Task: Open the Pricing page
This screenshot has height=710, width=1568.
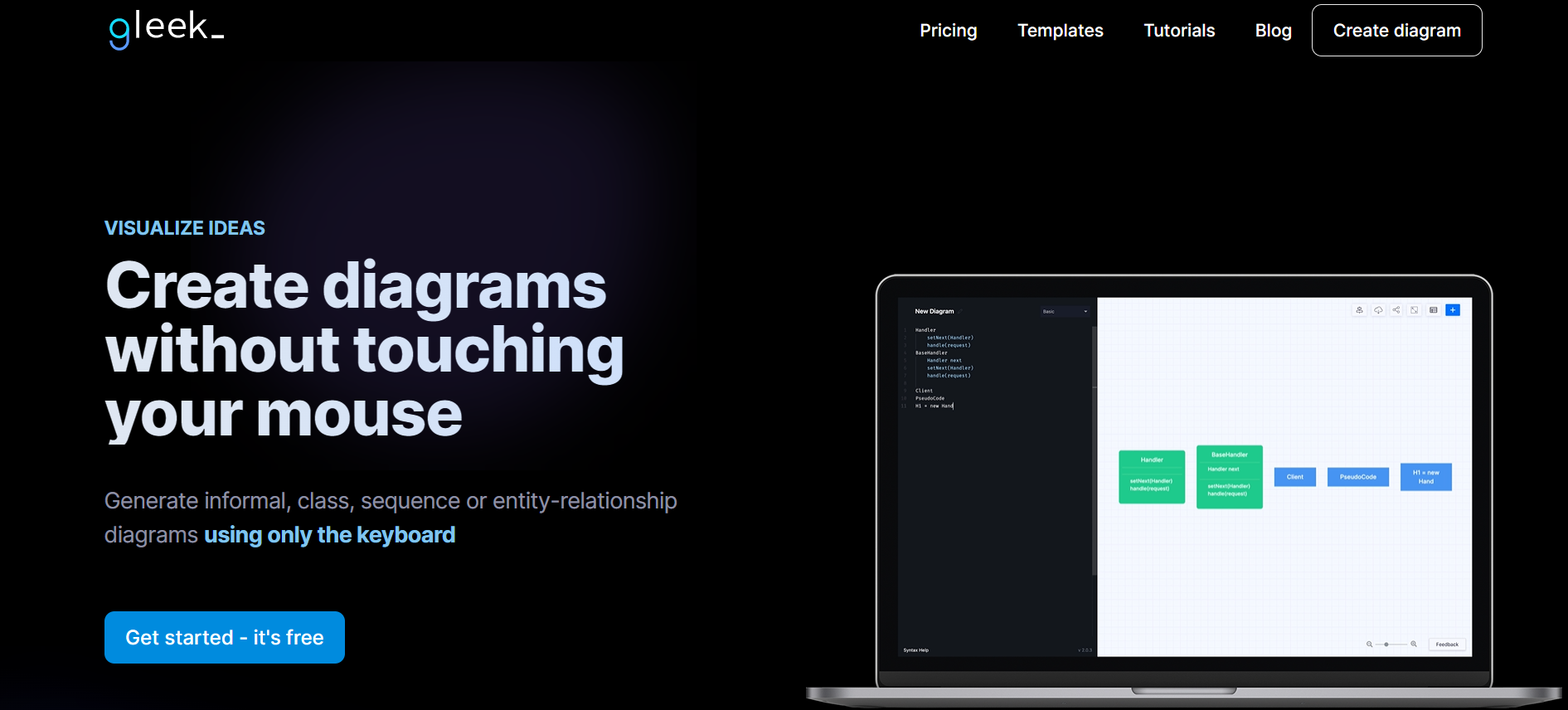Action: coord(948,31)
